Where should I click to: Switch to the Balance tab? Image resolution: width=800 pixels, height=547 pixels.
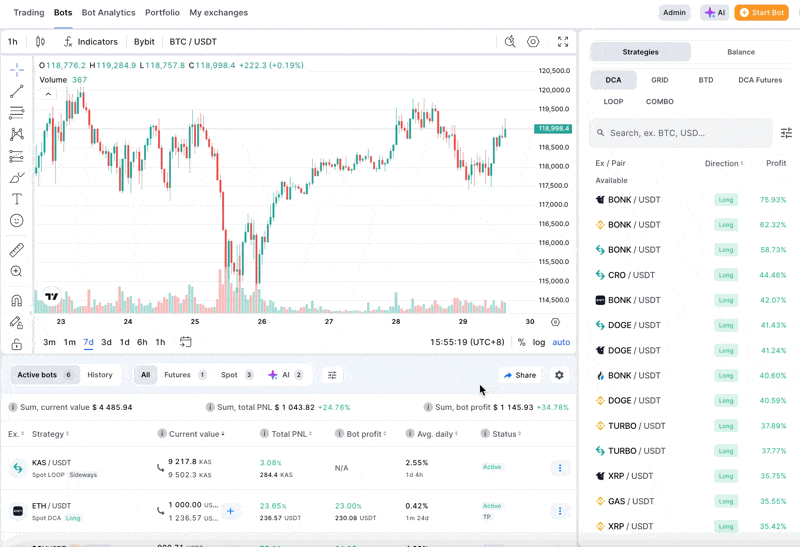(x=741, y=52)
